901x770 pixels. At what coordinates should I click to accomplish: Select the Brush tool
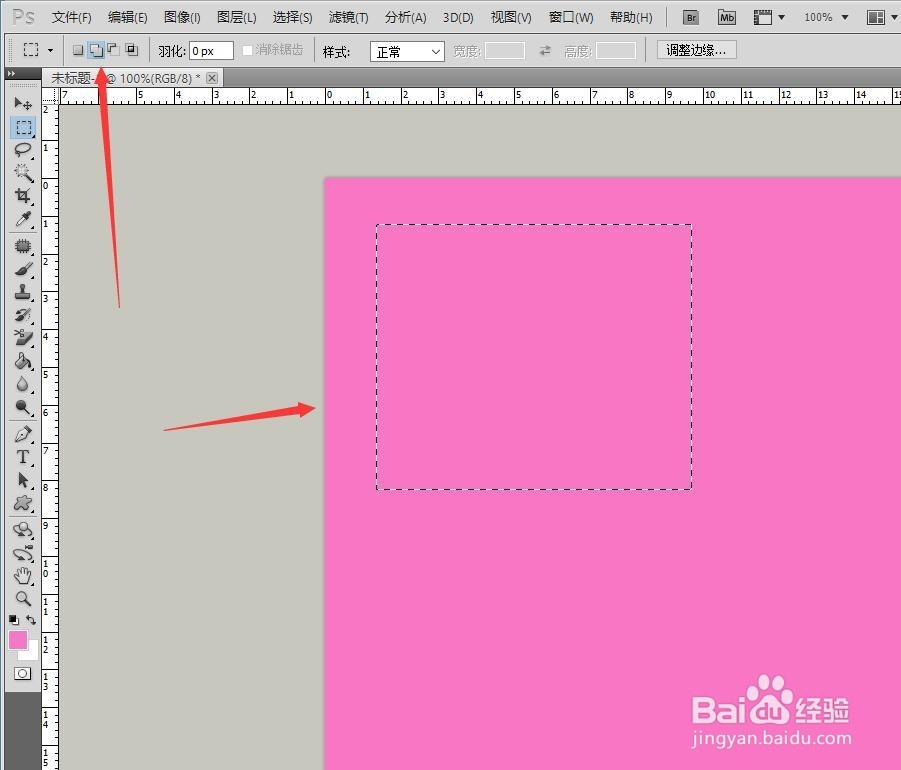point(23,269)
